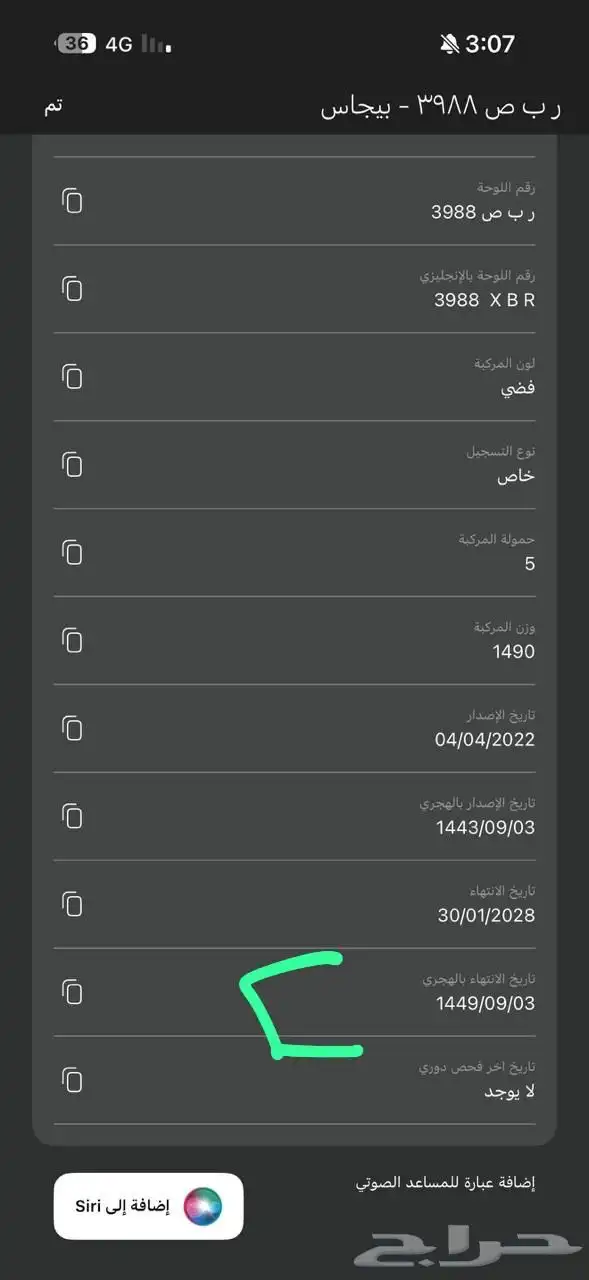Copy the vehicle weight 1490
Image resolution: width=589 pixels, height=1280 pixels.
71,639
